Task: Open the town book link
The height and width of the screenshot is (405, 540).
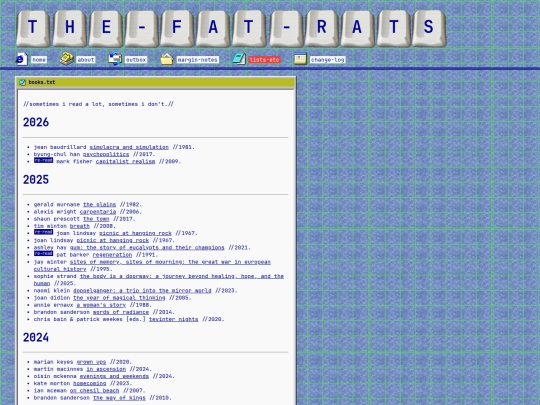Action: click(96, 219)
